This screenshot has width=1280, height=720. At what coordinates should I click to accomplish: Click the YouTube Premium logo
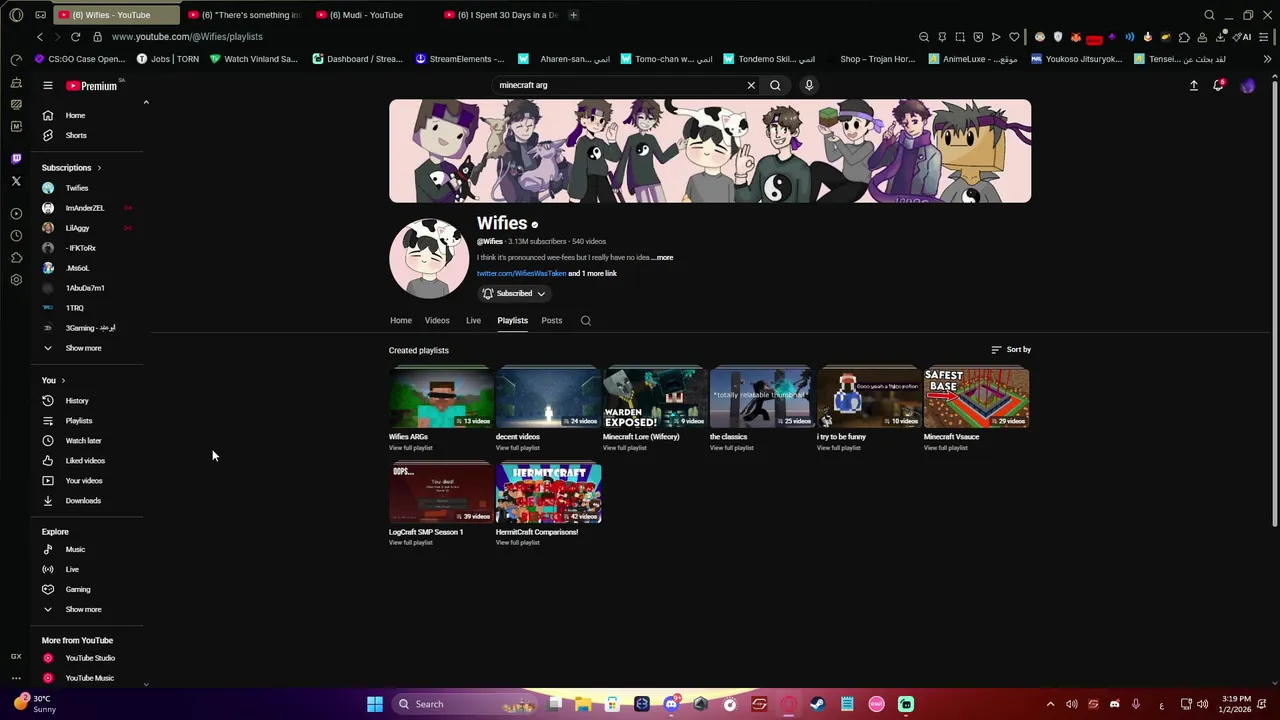coord(92,86)
